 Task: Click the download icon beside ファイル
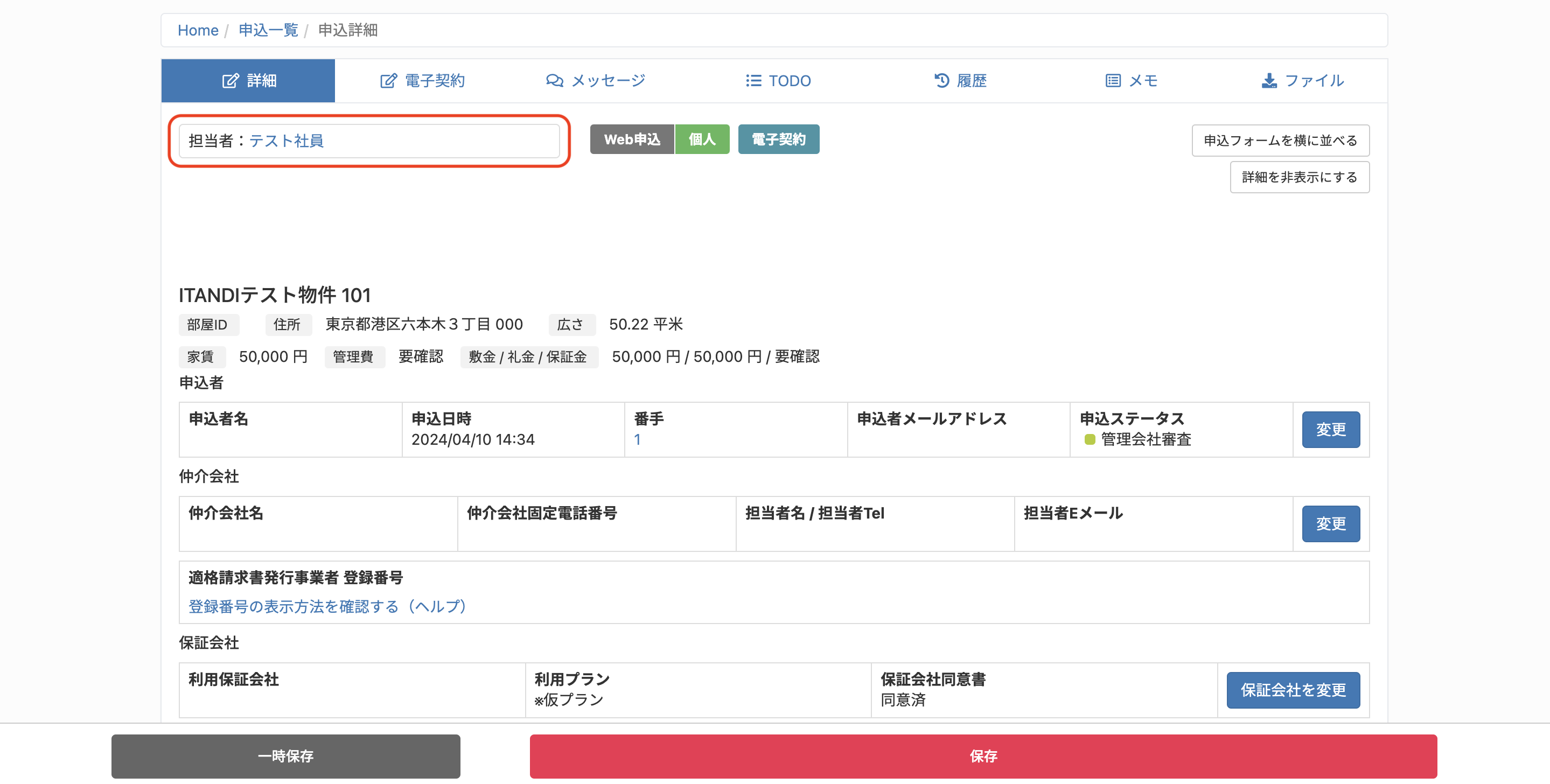click(1269, 81)
